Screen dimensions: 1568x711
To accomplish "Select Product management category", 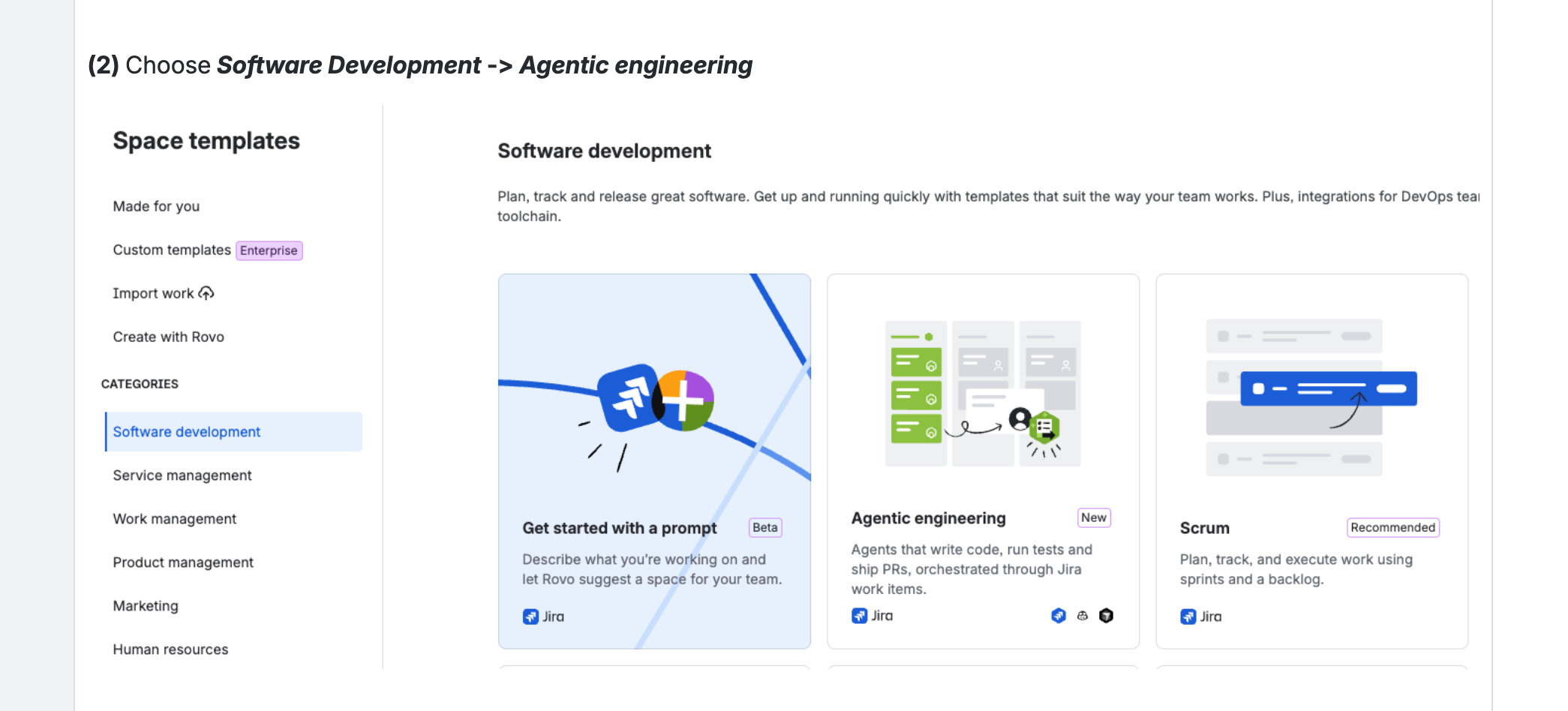I will (183, 562).
